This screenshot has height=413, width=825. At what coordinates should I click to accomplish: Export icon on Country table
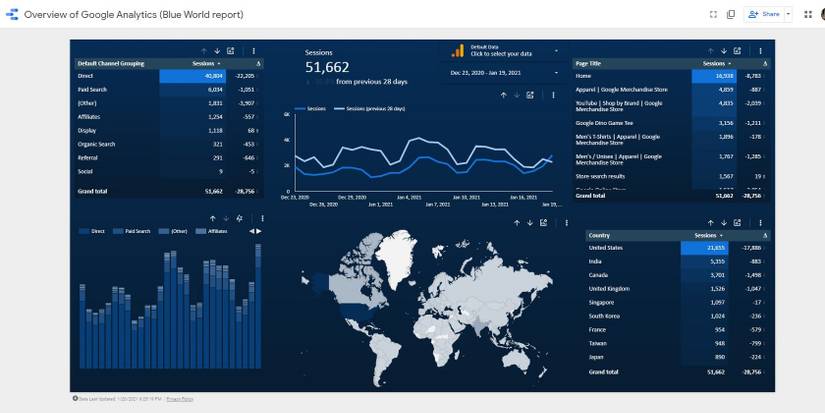738,223
